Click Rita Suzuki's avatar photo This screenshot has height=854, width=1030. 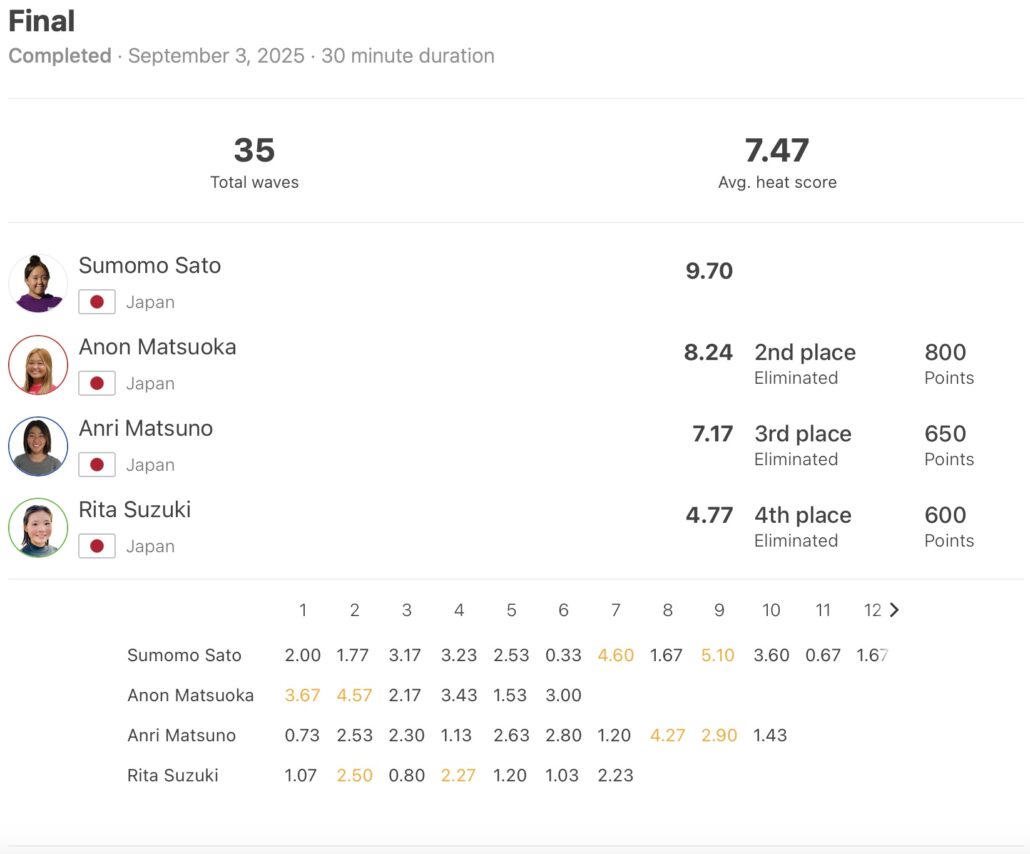point(38,527)
